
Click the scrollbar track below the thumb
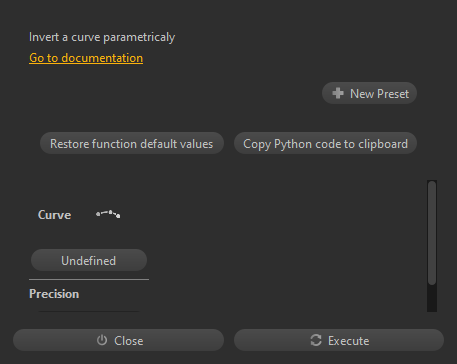click(x=432, y=298)
